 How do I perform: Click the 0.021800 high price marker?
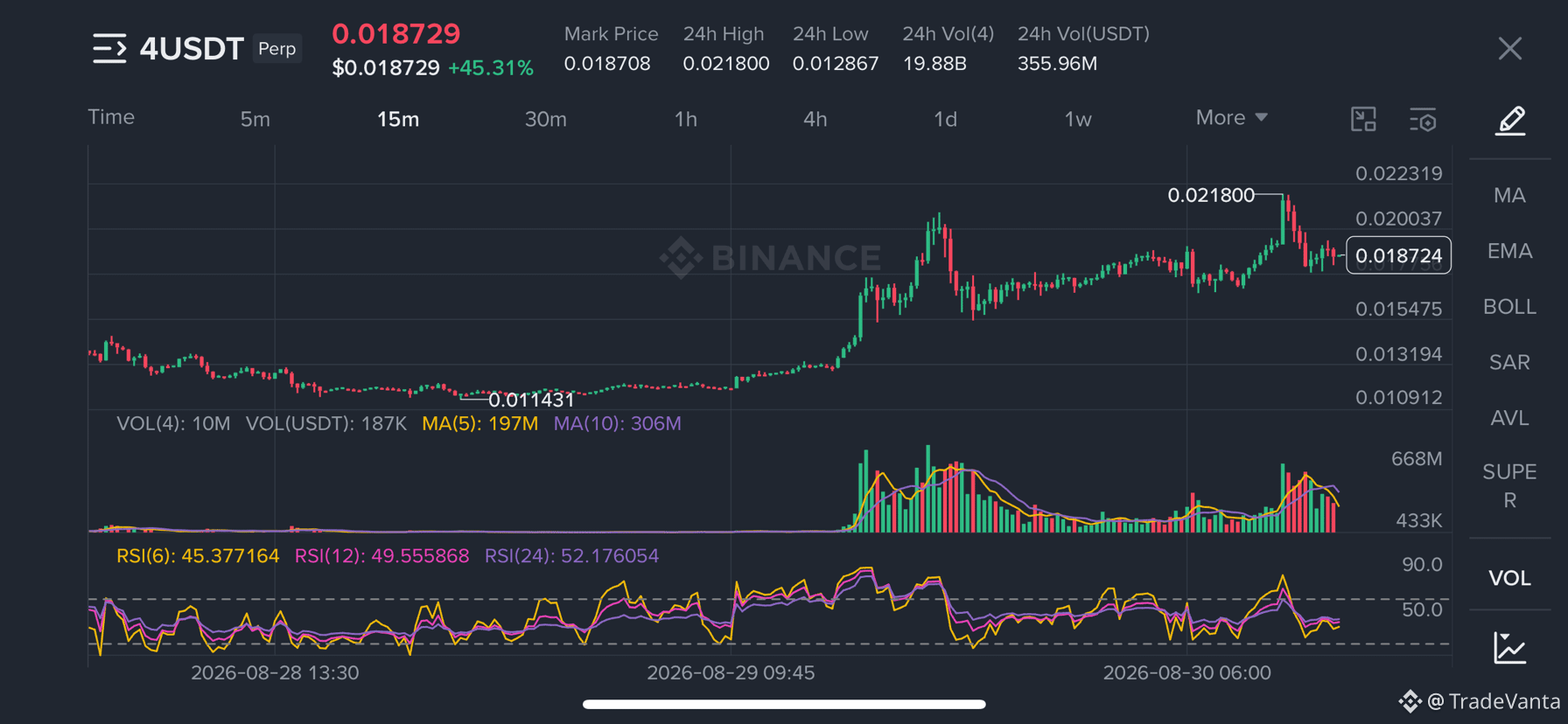1211,195
